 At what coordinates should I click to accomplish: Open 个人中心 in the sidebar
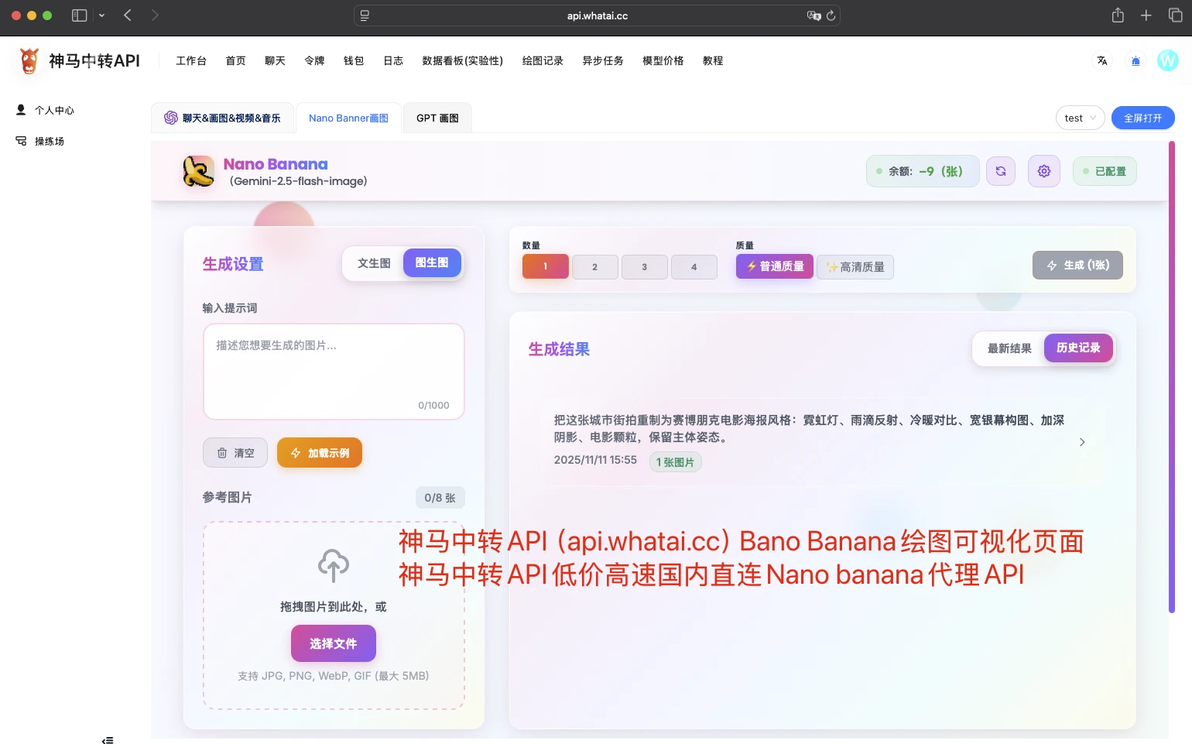[46, 110]
